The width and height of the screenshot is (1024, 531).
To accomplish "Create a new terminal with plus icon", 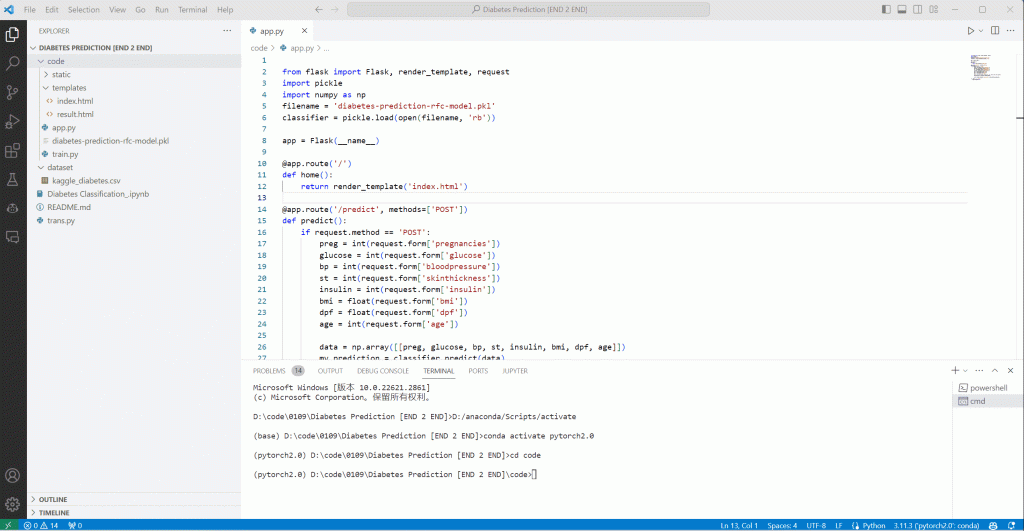I will point(955,370).
